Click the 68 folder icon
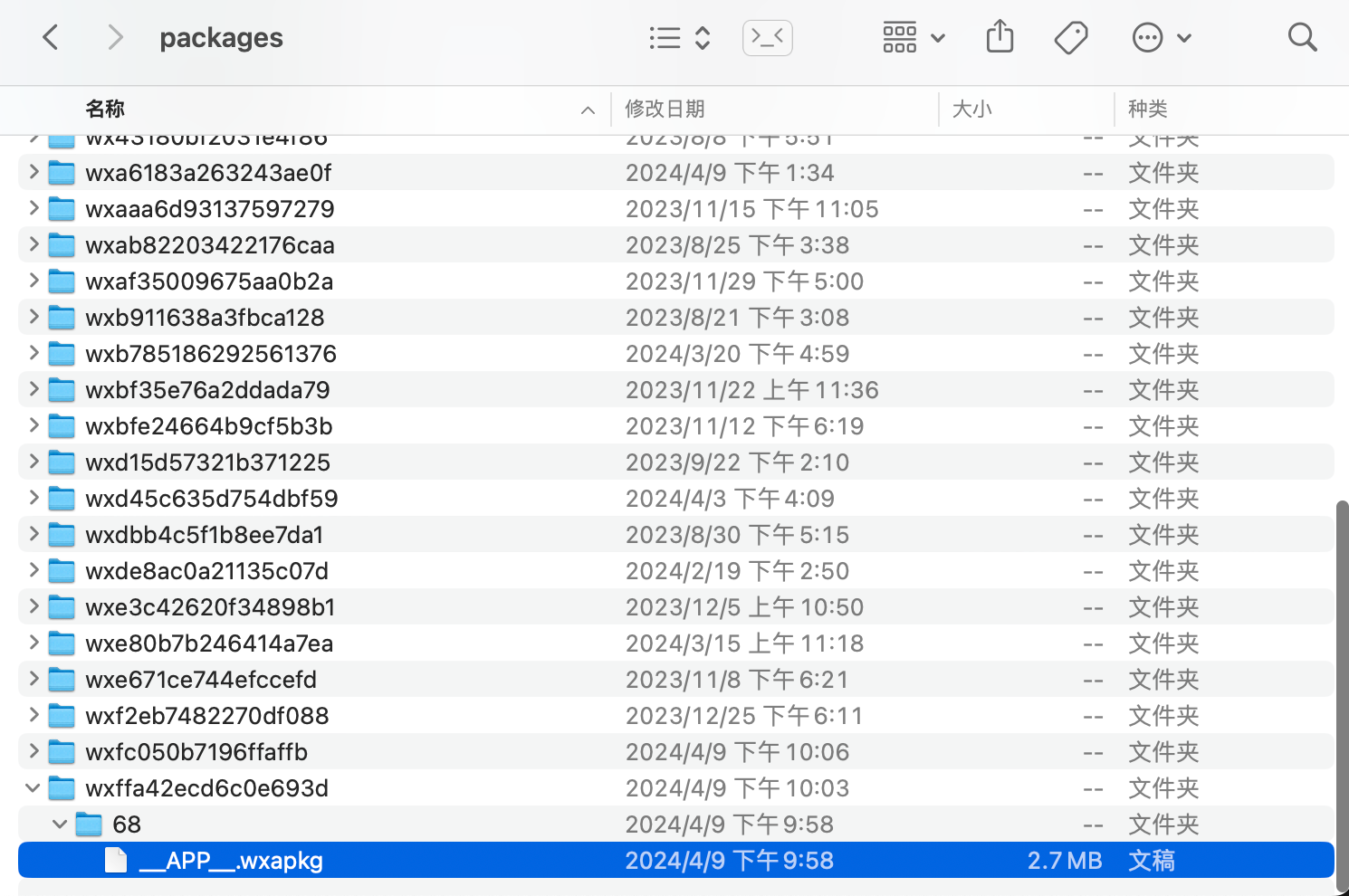Screen dimensions: 1349x896 89,825
